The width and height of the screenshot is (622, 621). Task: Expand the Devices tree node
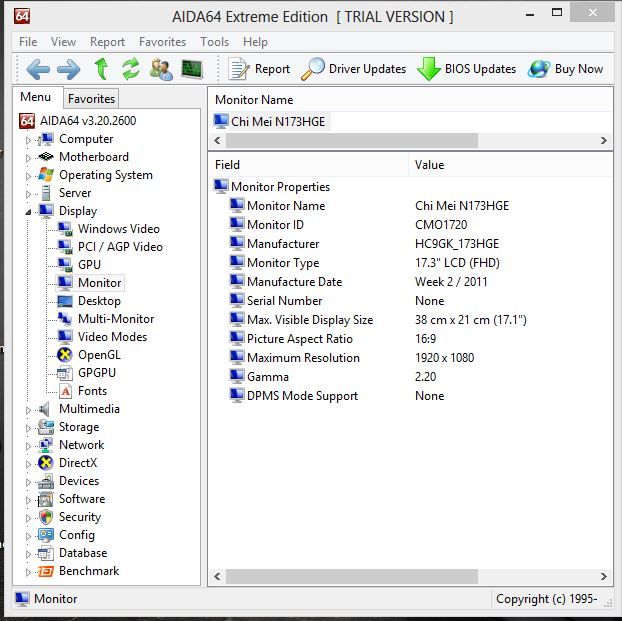pos(28,482)
